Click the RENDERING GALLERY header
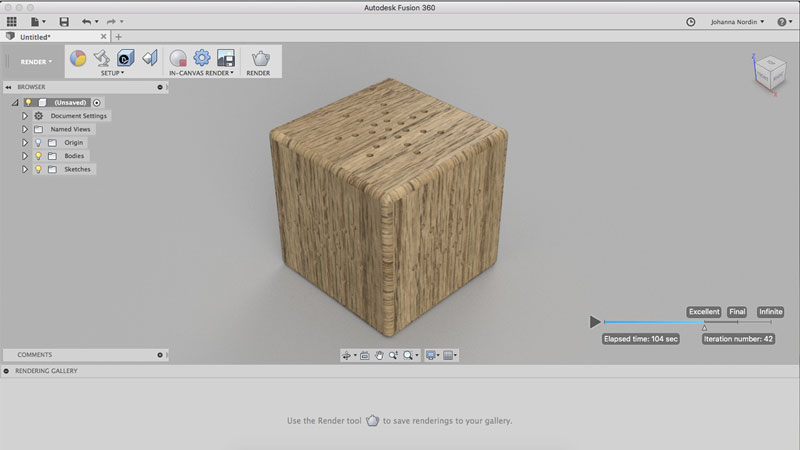This screenshot has height=450, width=800. pos(46,371)
